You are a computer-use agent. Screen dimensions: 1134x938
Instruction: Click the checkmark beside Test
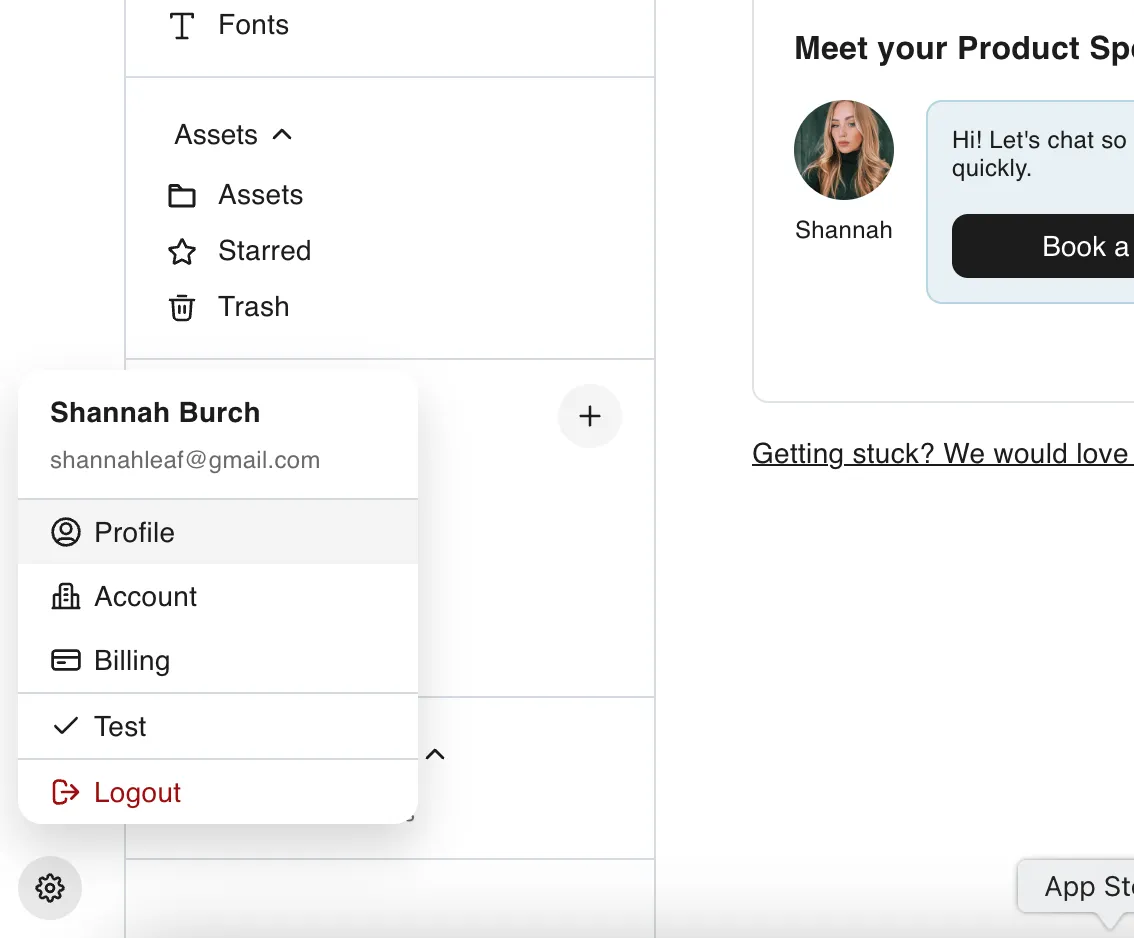66,725
